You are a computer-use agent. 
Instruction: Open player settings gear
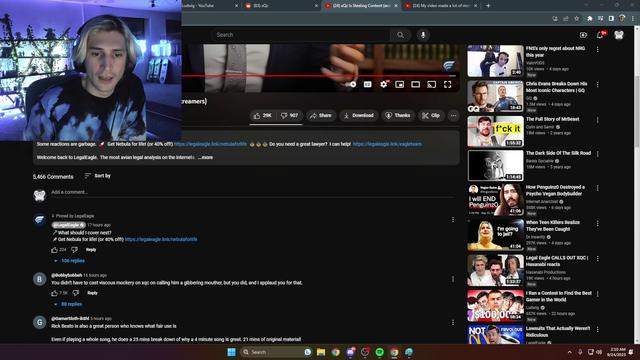(x=384, y=84)
